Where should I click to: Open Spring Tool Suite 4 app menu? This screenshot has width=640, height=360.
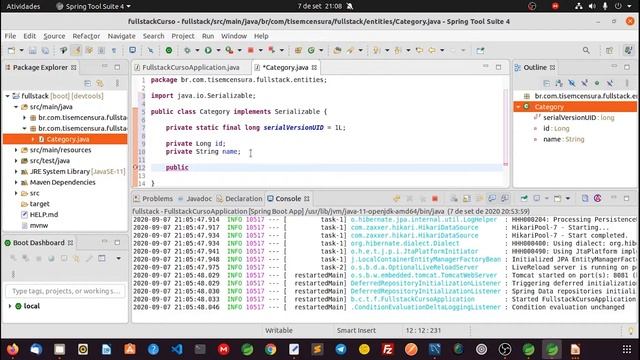point(93,6)
